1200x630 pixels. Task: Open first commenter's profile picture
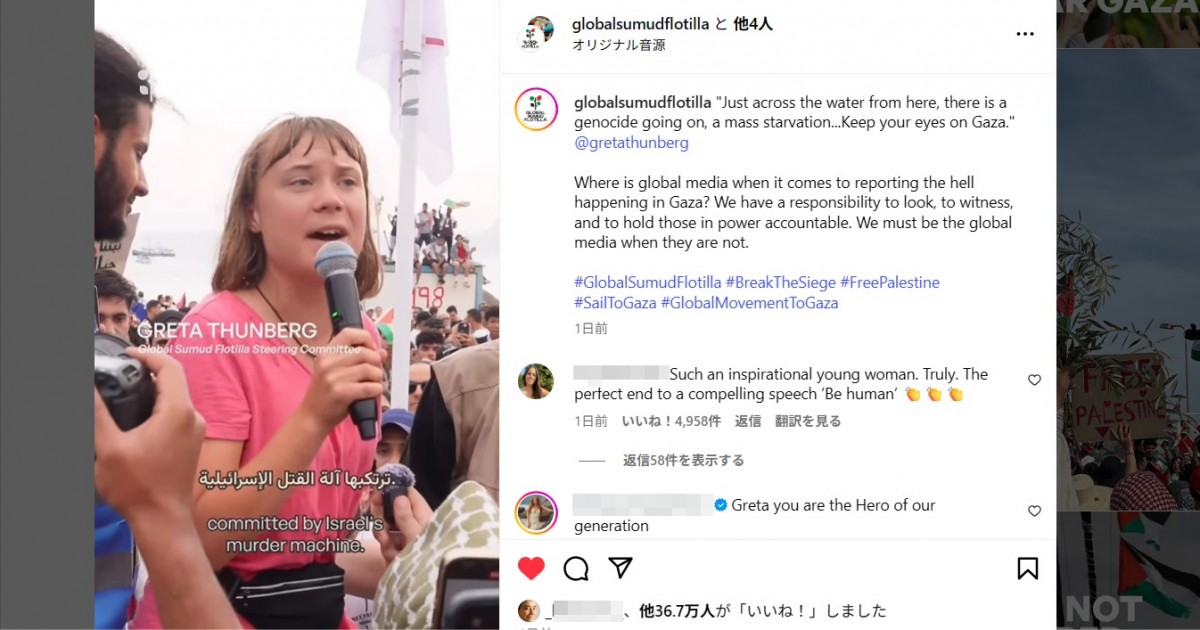point(536,381)
